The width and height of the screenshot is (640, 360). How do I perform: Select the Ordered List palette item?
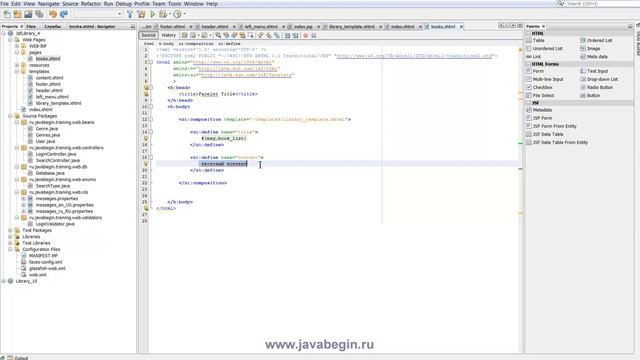pos(596,40)
